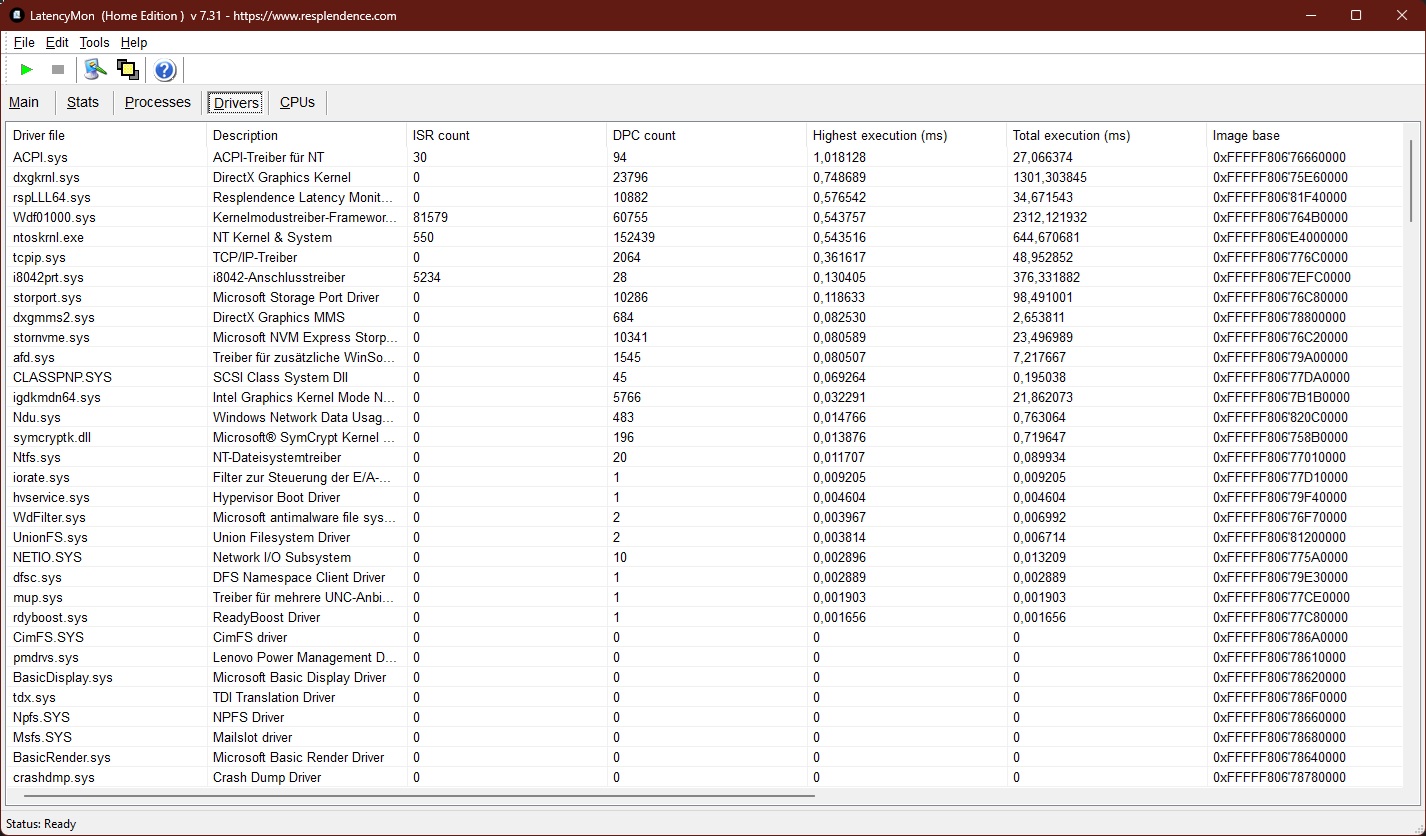Select the afd.sys driver row

(x=705, y=357)
